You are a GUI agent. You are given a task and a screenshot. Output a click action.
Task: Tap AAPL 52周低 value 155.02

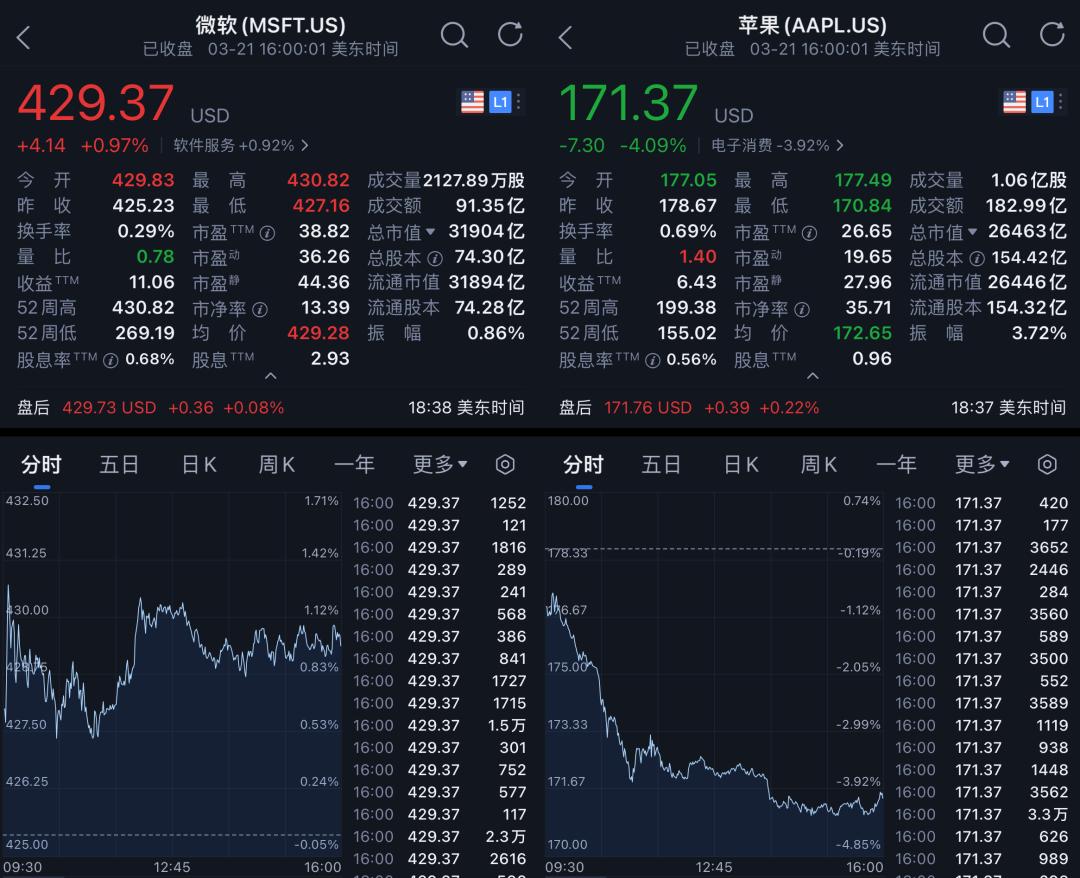click(687, 333)
